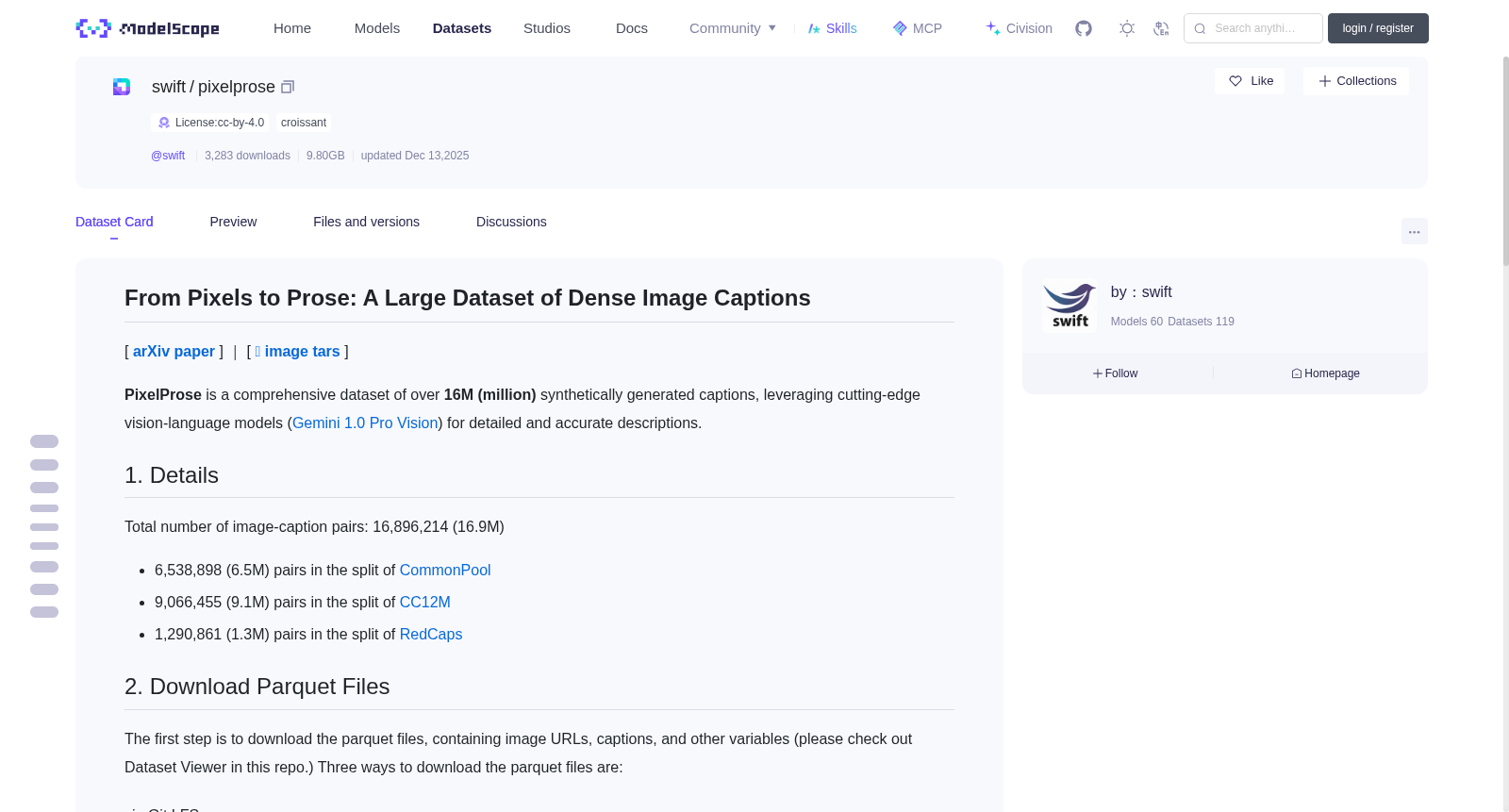1509x812 pixels.
Task: Like this dataset with the heart button
Action: 1250,81
